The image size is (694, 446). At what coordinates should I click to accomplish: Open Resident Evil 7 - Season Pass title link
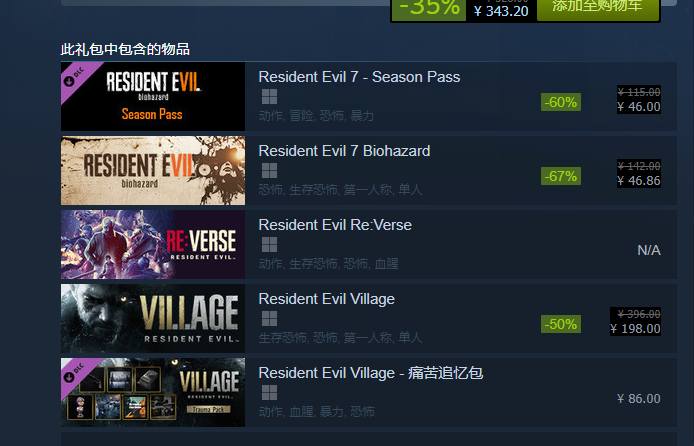(x=359, y=77)
